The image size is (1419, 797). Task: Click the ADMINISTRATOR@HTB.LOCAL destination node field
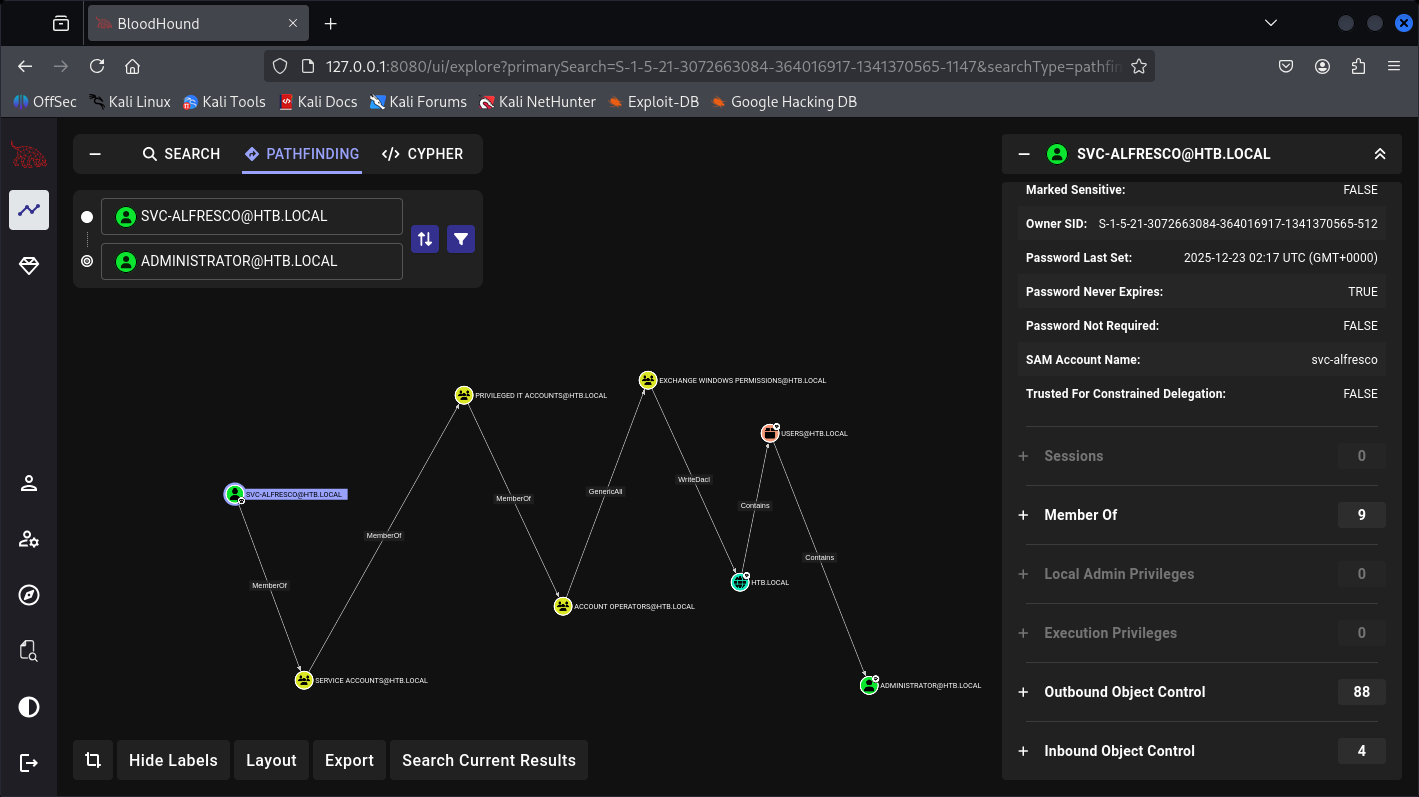(x=252, y=261)
